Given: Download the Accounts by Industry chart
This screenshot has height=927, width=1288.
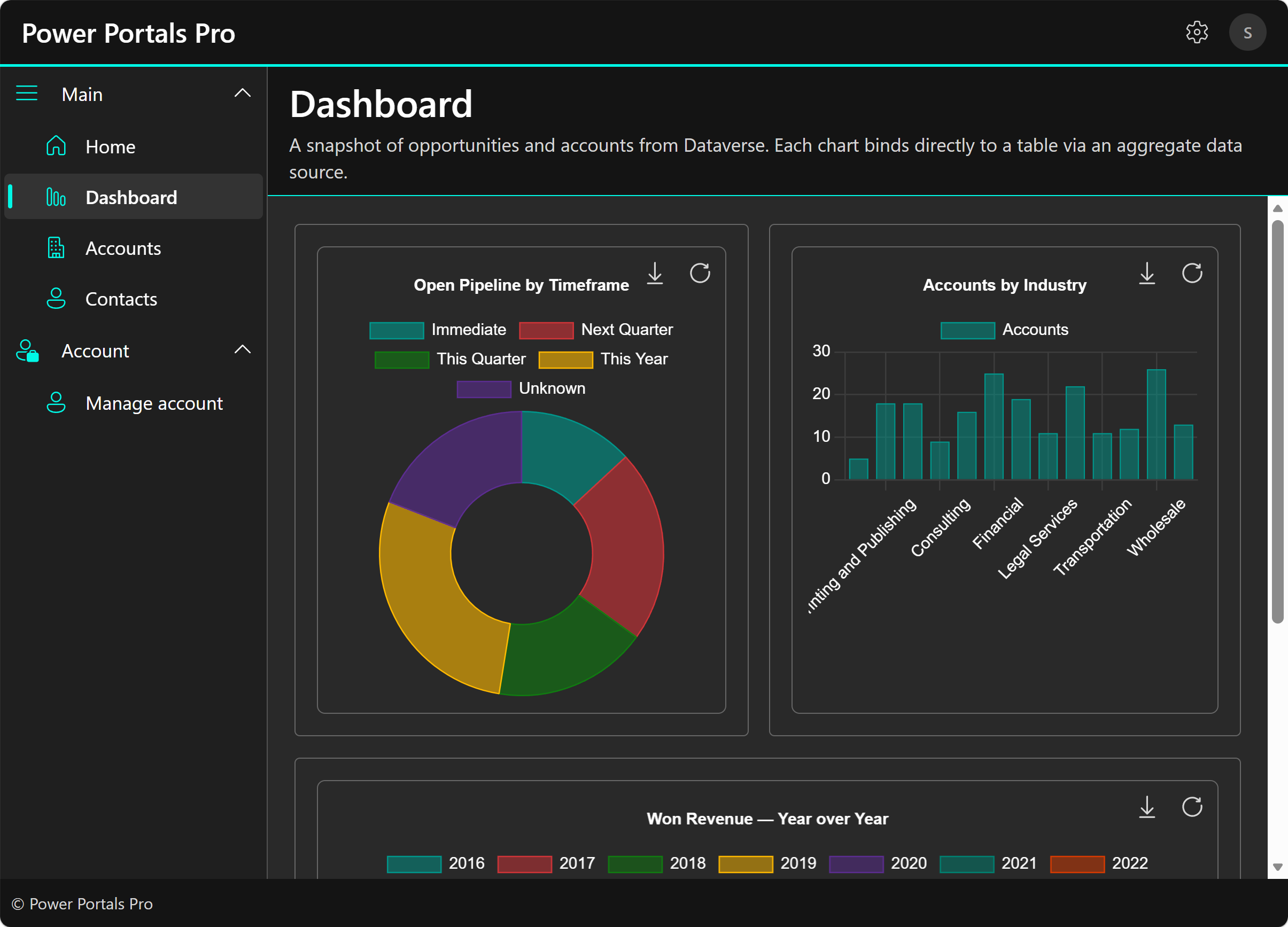Looking at the screenshot, I should coord(1146,273).
